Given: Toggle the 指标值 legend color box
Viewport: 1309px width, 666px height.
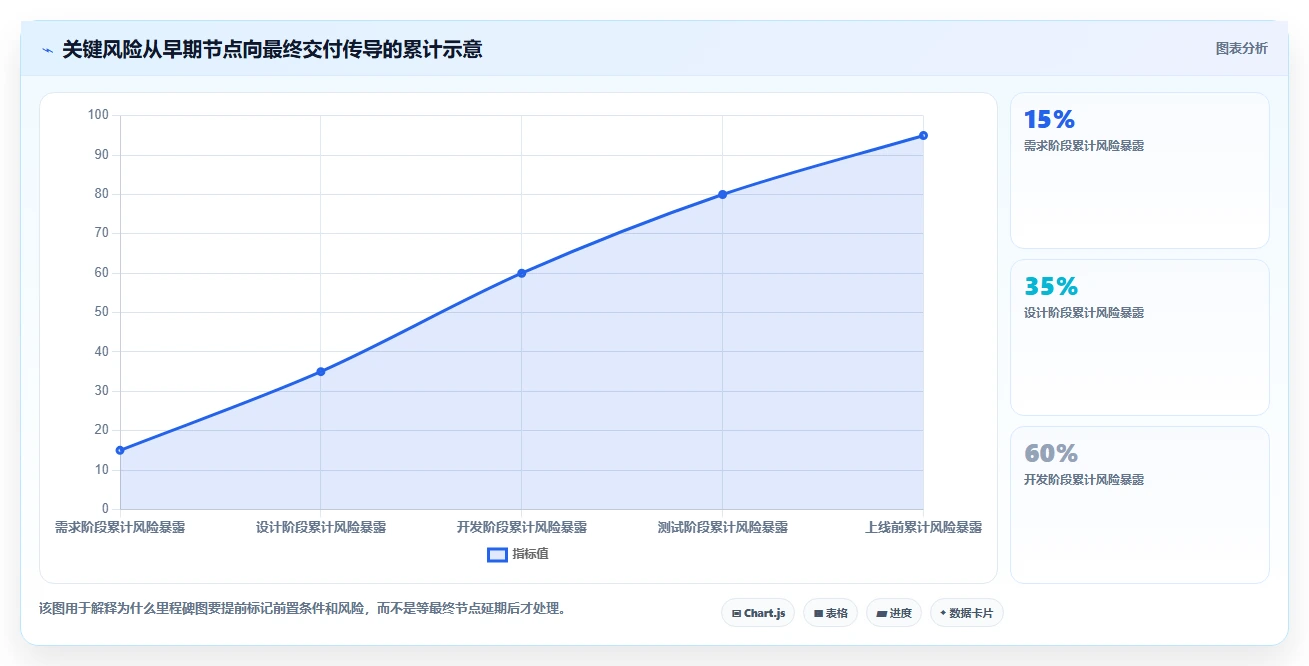Looking at the screenshot, I should tap(497, 554).
